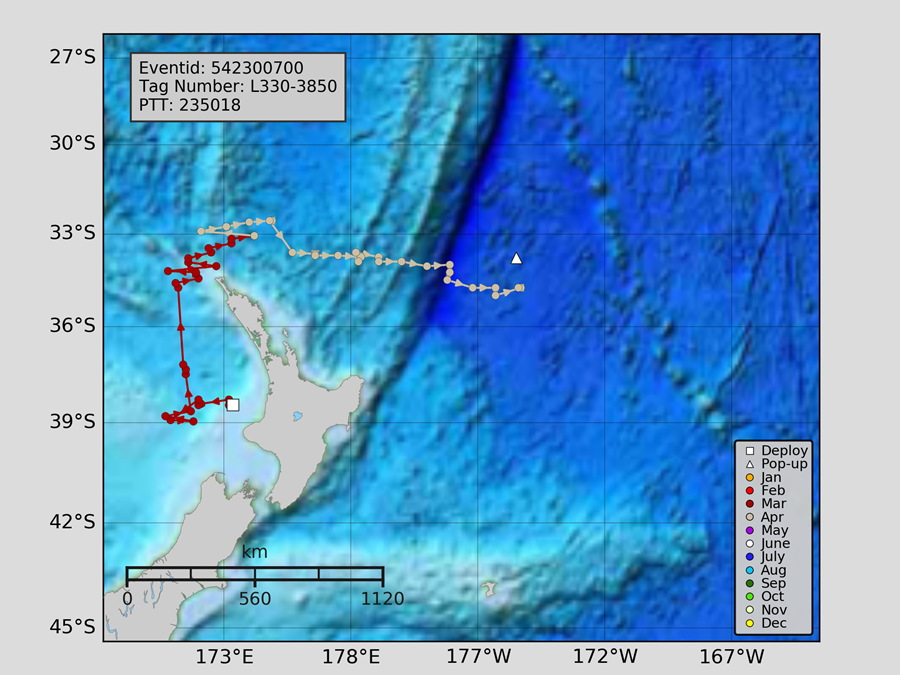This screenshot has width=900, height=675.
Task: Click the red Feb dot in the legend
Action: coord(749,491)
